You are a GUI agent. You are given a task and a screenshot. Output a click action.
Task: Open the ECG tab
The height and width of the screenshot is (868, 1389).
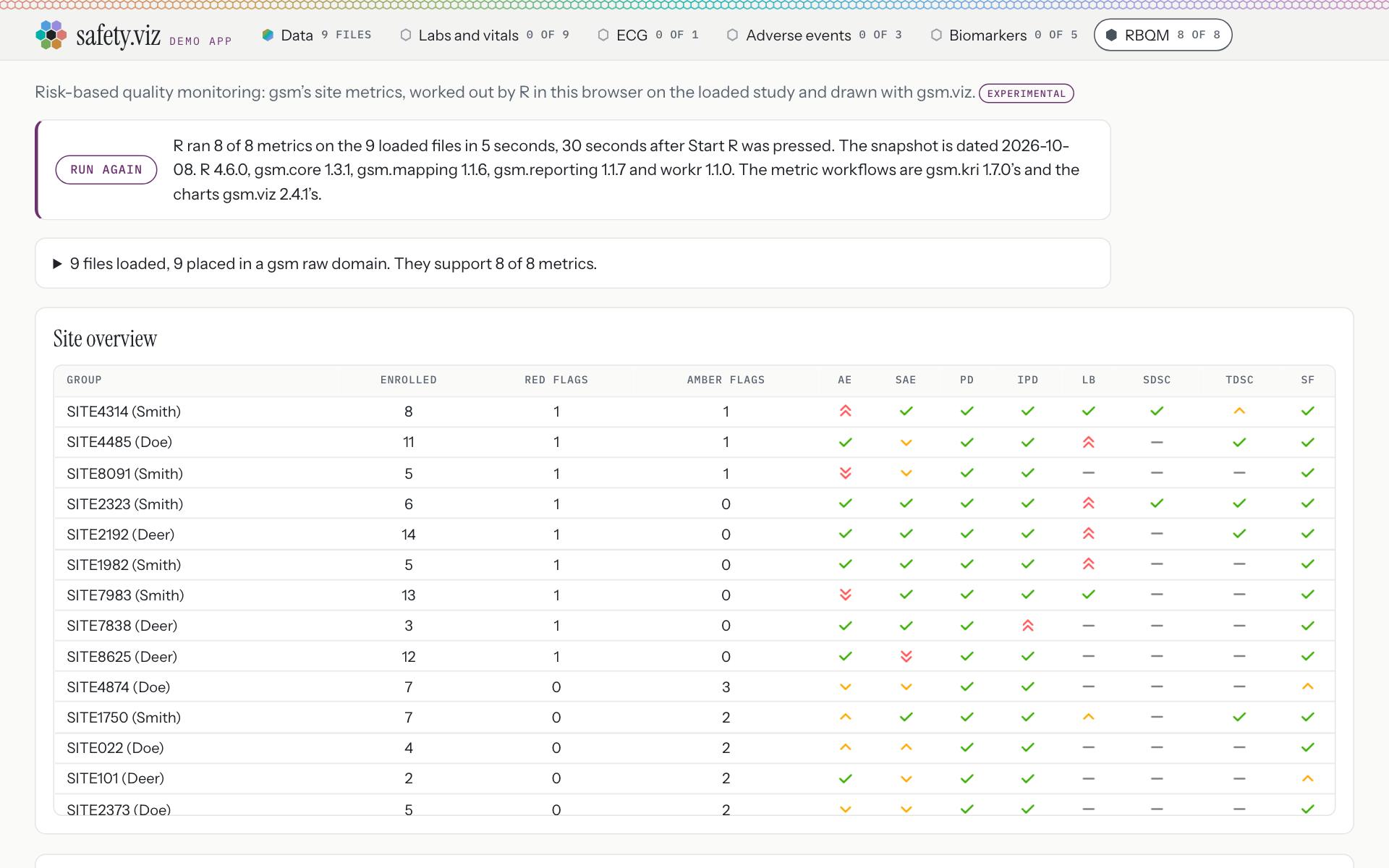click(x=647, y=35)
